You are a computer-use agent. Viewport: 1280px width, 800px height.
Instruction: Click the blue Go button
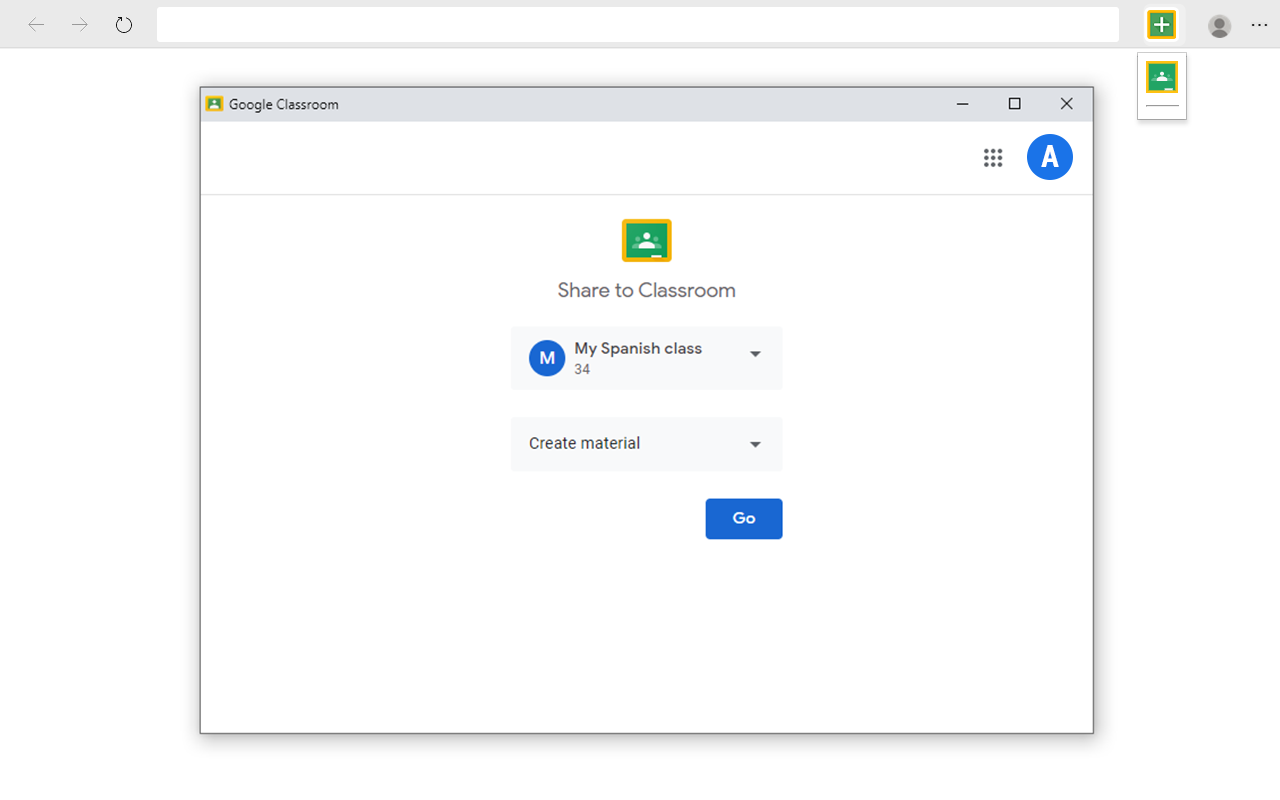pyautogui.click(x=744, y=519)
